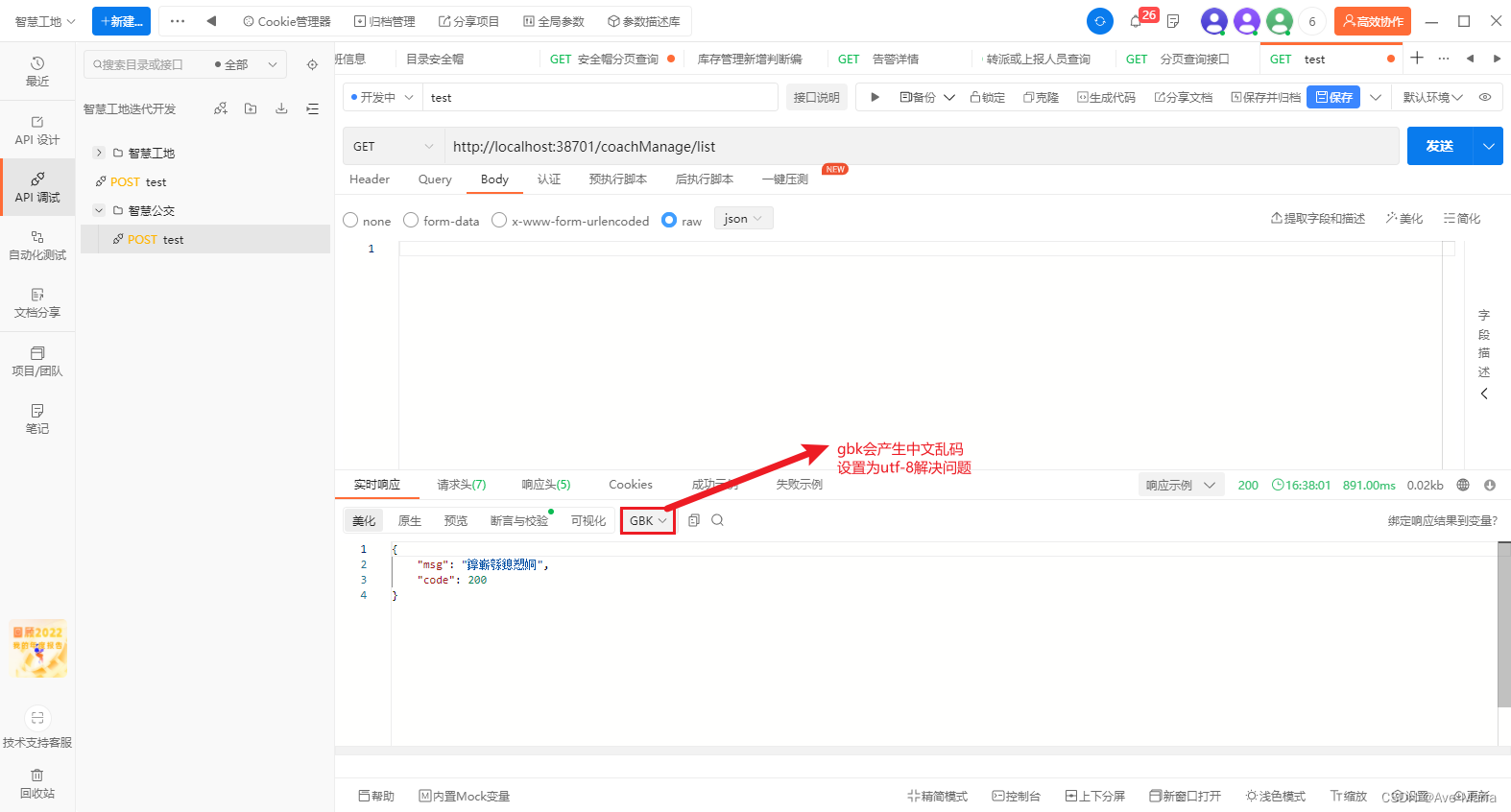
Task: Click the download response circle icon
Action: coord(1490,485)
